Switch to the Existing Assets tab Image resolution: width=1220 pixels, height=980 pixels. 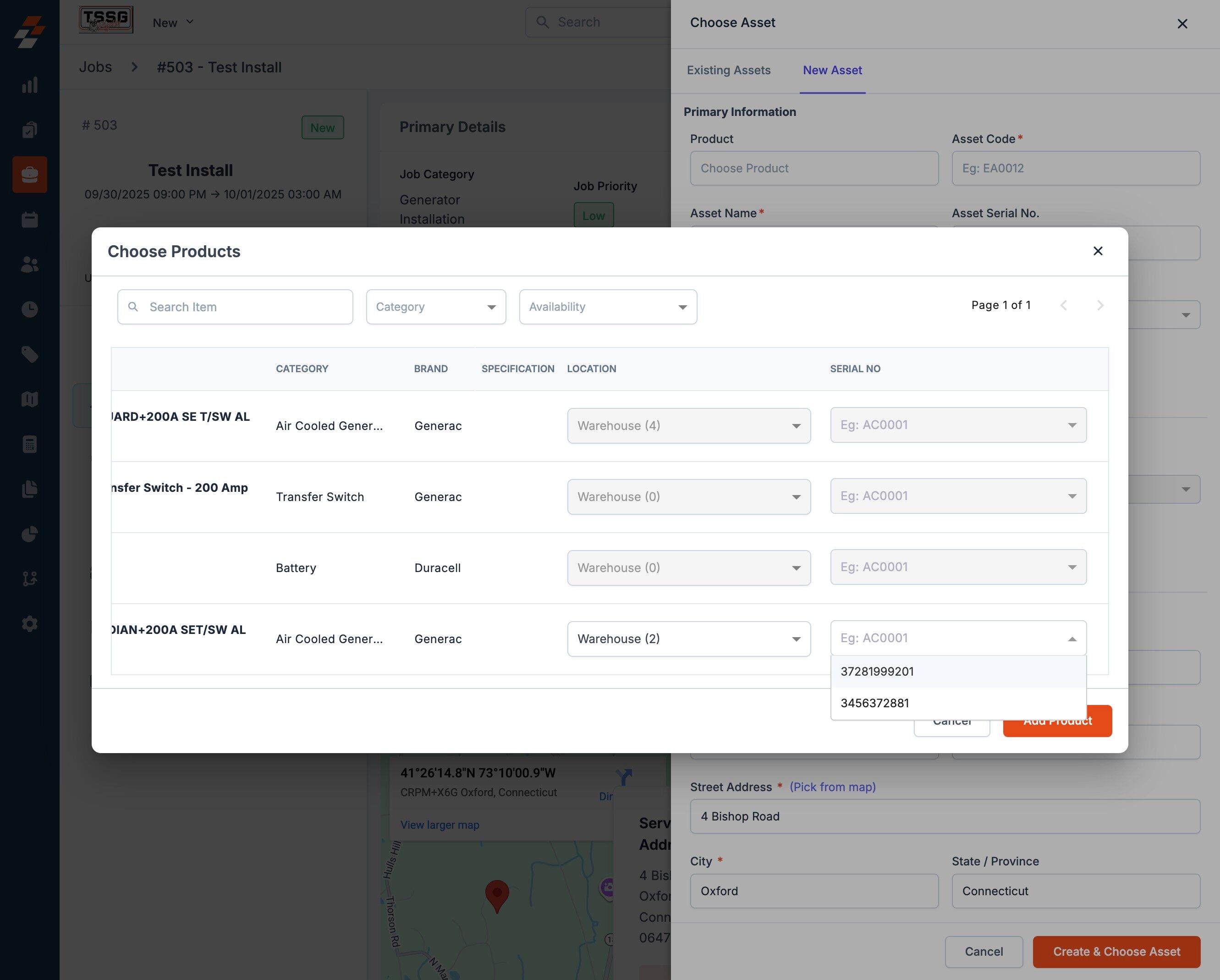pos(728,70)
